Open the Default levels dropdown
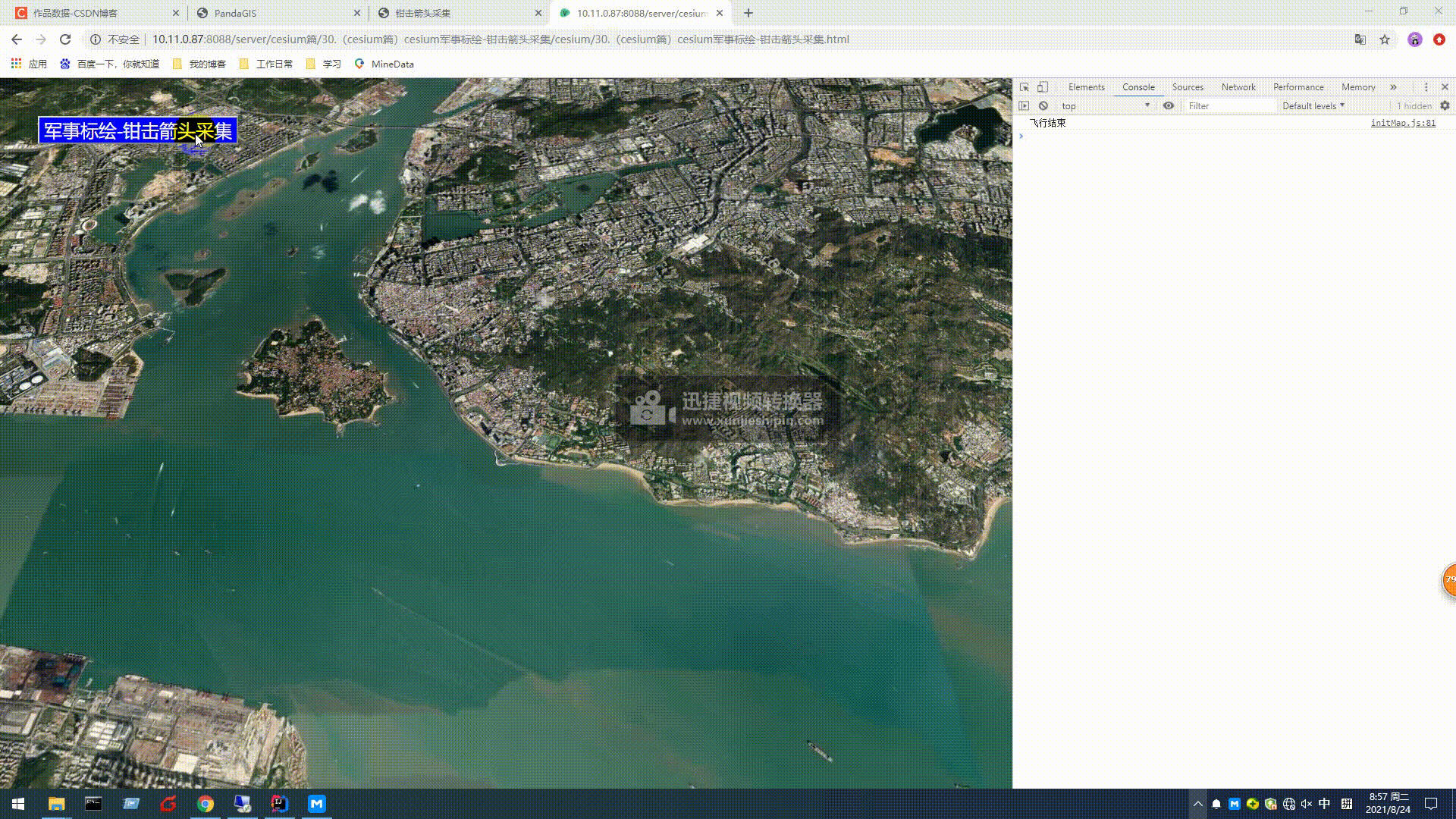 [x=1313, y=106]
